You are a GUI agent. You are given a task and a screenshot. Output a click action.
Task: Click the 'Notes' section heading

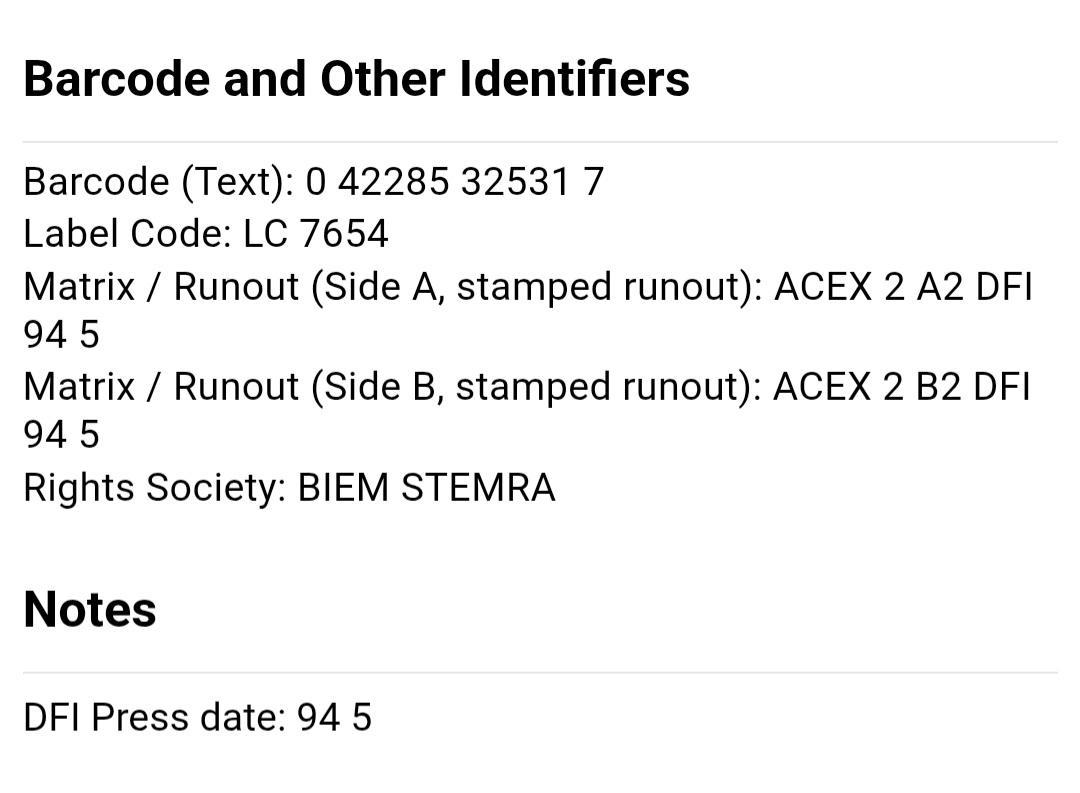click(90, 609)
